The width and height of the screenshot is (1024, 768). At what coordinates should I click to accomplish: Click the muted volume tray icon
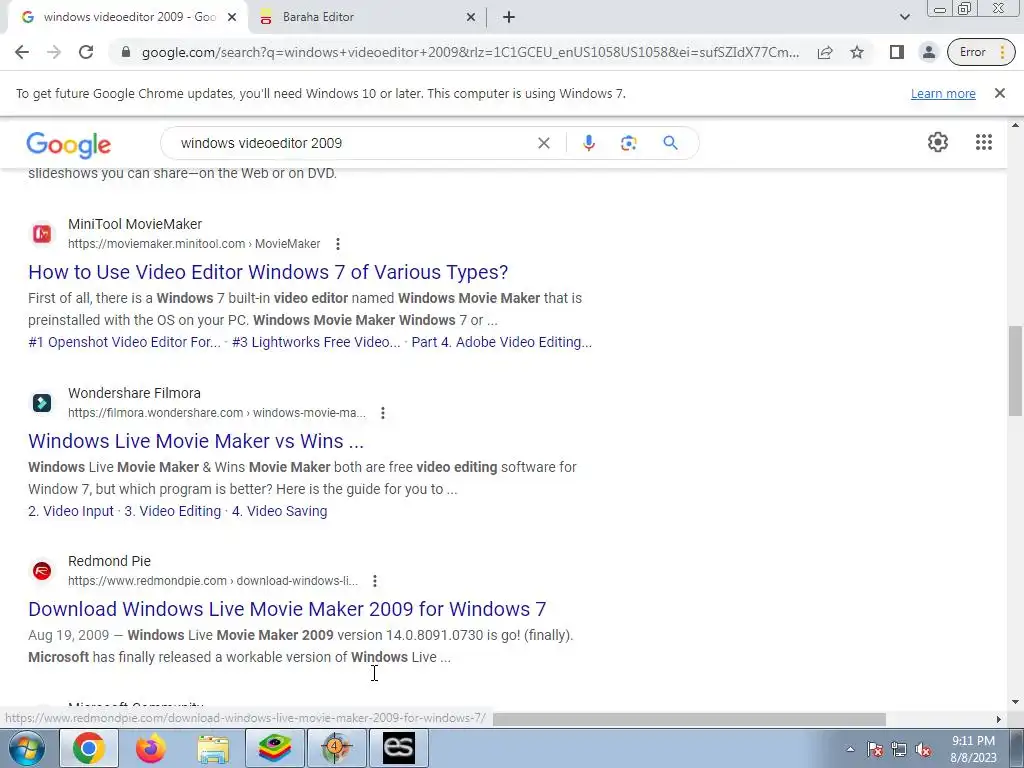[923, 750]
